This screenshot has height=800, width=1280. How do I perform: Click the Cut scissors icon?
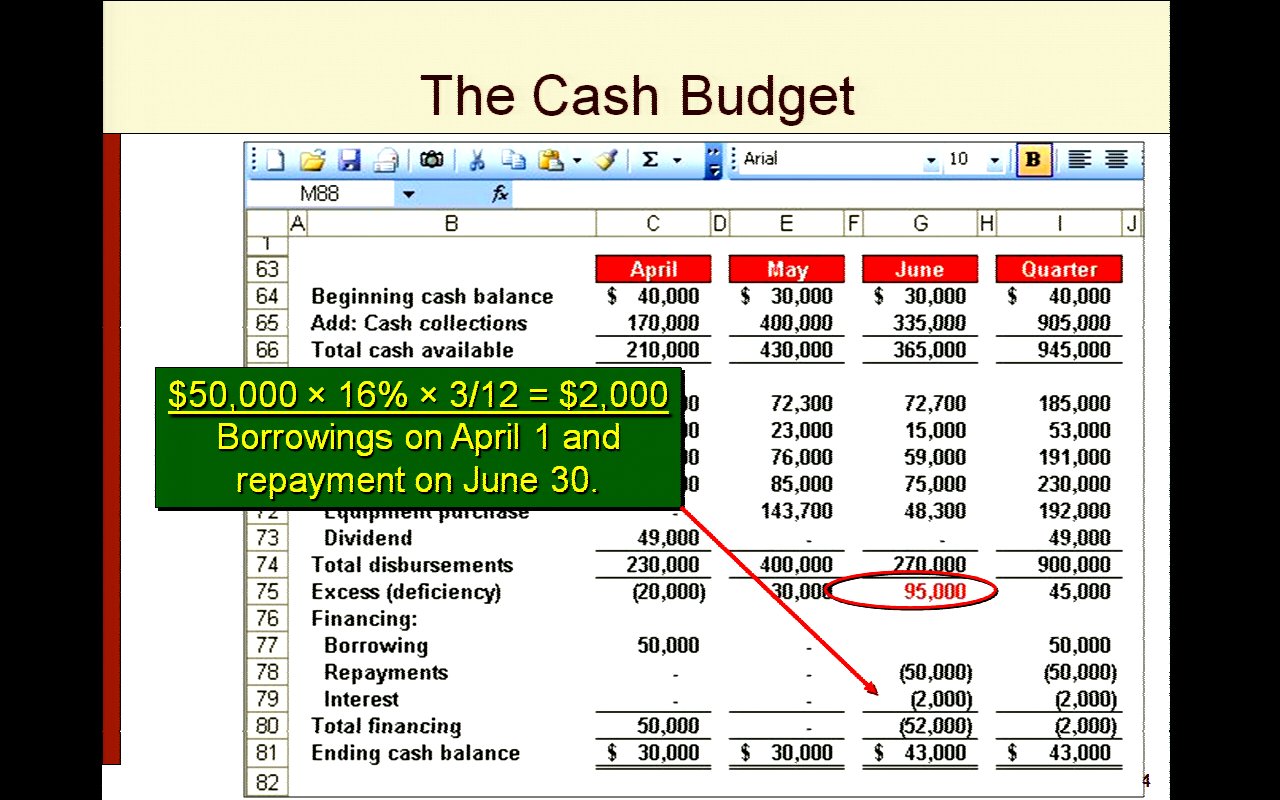(x=477, y=160)
